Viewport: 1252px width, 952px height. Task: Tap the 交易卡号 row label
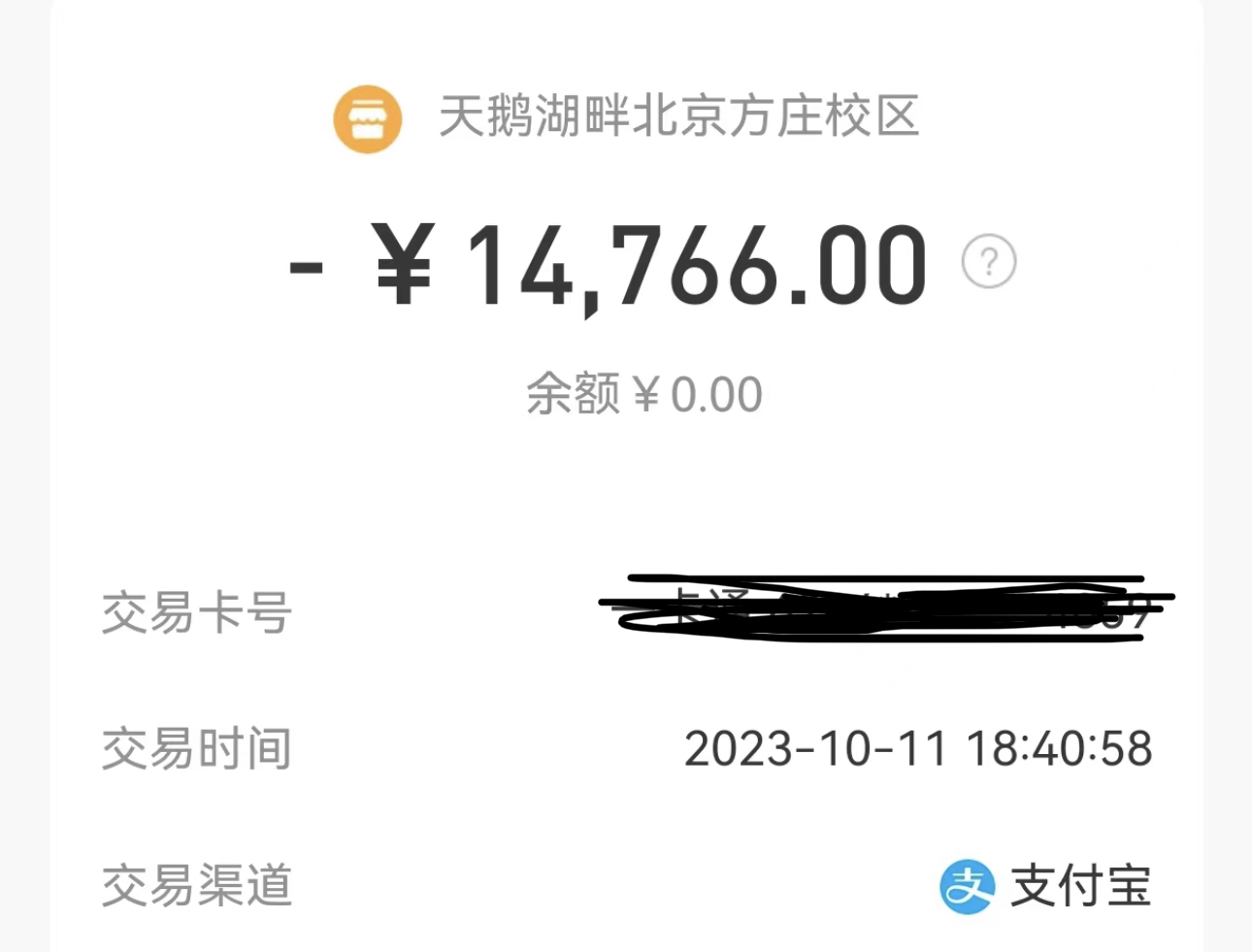coord(197,613)
